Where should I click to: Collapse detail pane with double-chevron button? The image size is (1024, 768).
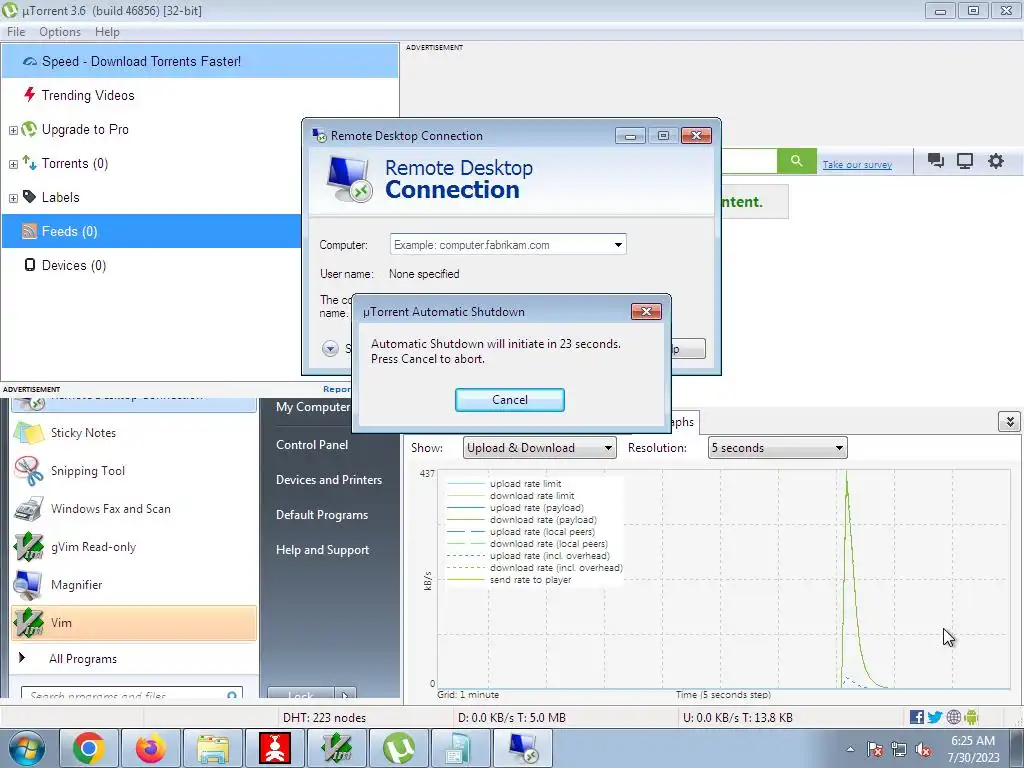pyautogui.click(x=1010, y=422)
